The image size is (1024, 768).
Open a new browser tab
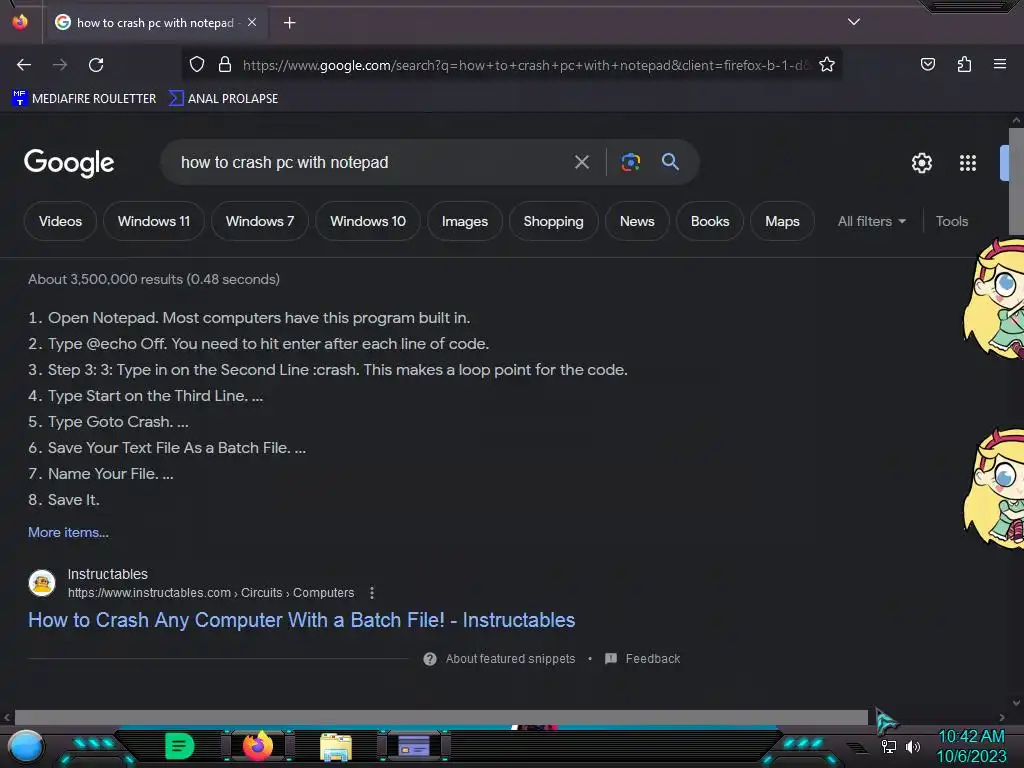289,23
